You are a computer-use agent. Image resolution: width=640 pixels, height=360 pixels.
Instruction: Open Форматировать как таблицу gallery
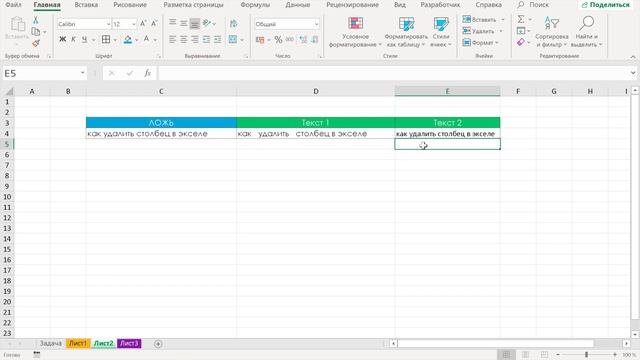pyautogui.click(x=406, y=32)
